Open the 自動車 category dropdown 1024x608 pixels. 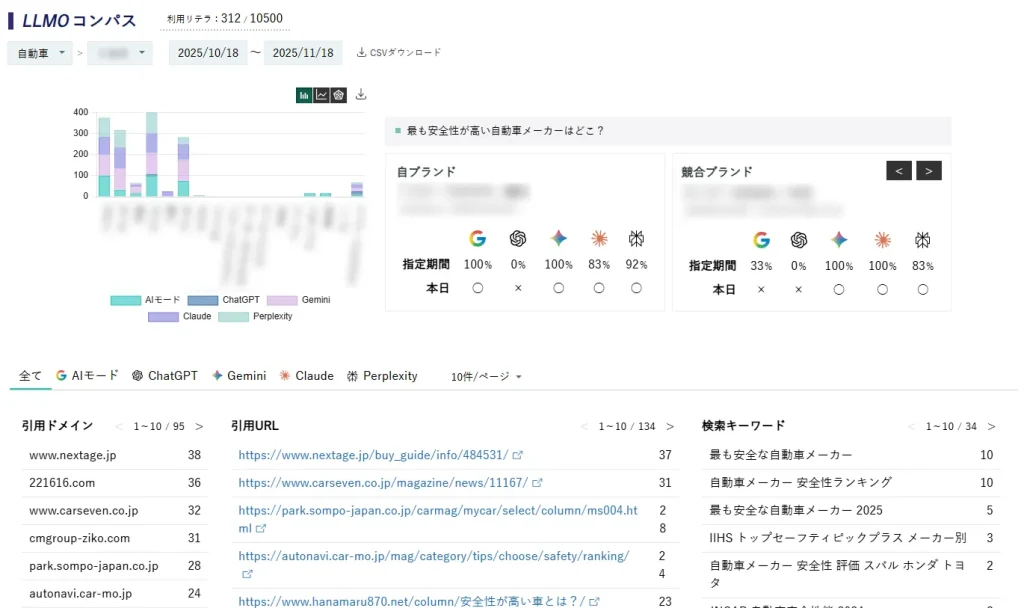(40, 53)
